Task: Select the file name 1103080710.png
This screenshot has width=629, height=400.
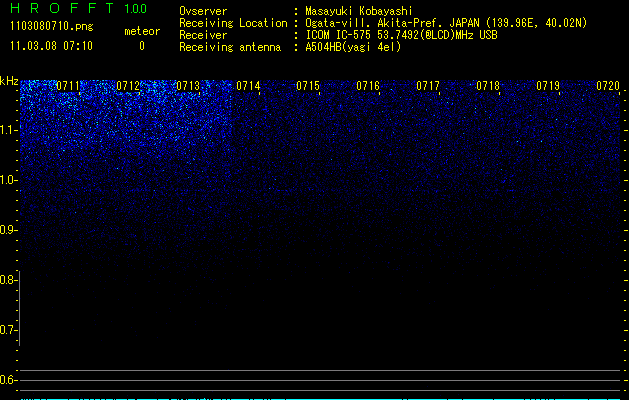Action: pos(52,26)
